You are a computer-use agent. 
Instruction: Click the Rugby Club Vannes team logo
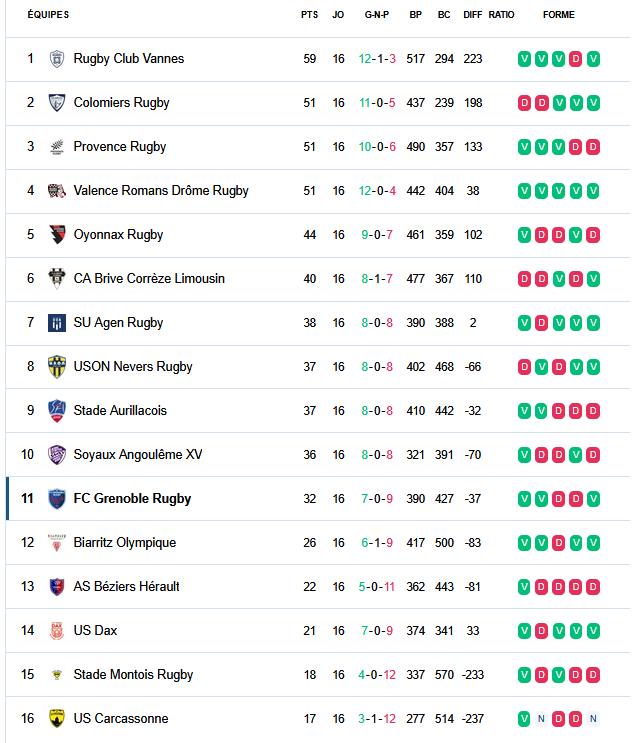57,59
